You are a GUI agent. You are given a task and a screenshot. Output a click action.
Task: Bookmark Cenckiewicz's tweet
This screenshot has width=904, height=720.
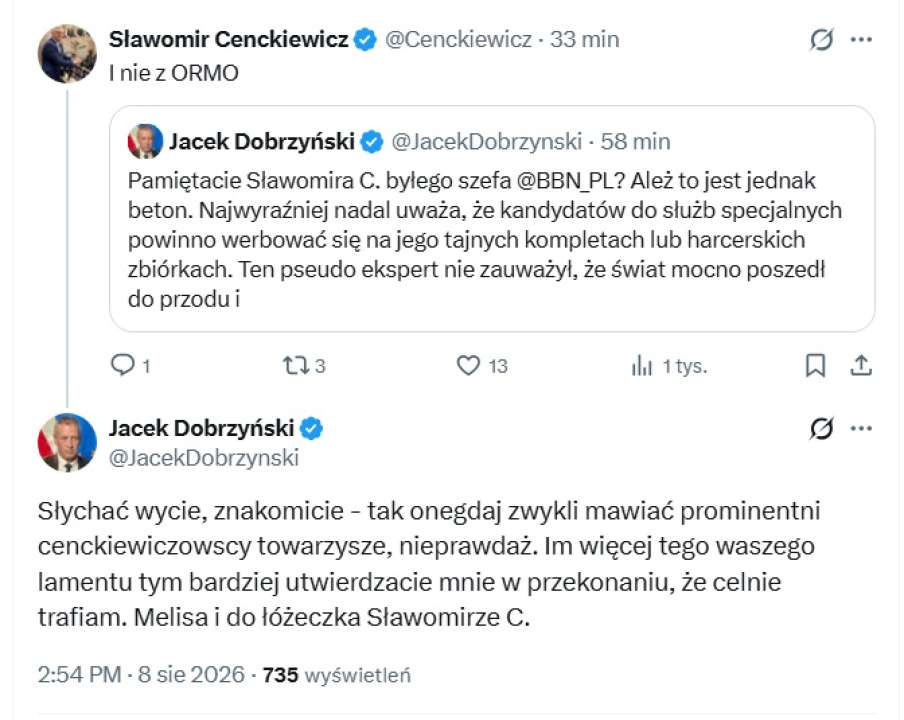815,365
